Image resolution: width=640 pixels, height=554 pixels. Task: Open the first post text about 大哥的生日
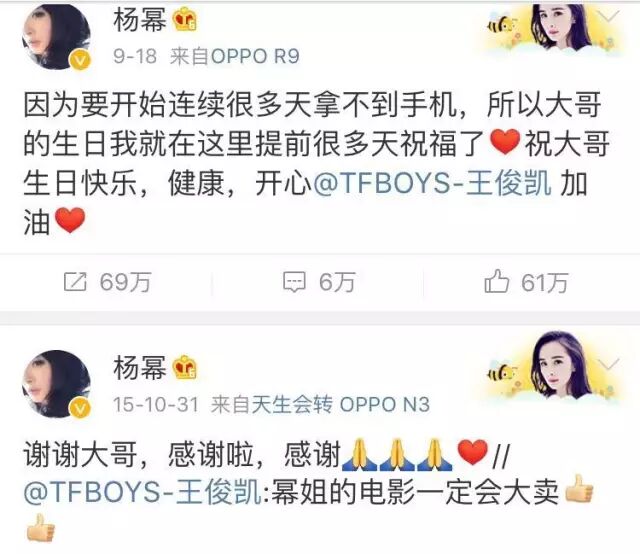point(316,163)
